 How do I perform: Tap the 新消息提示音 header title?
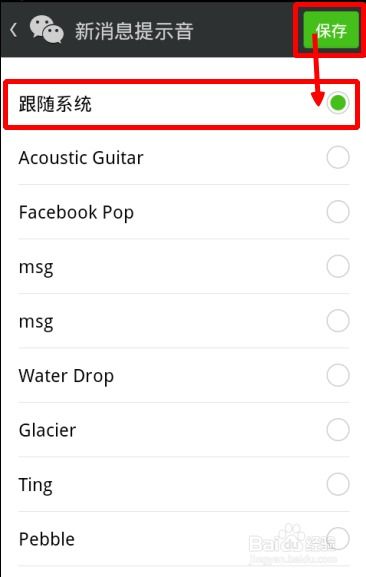(134, 31)
